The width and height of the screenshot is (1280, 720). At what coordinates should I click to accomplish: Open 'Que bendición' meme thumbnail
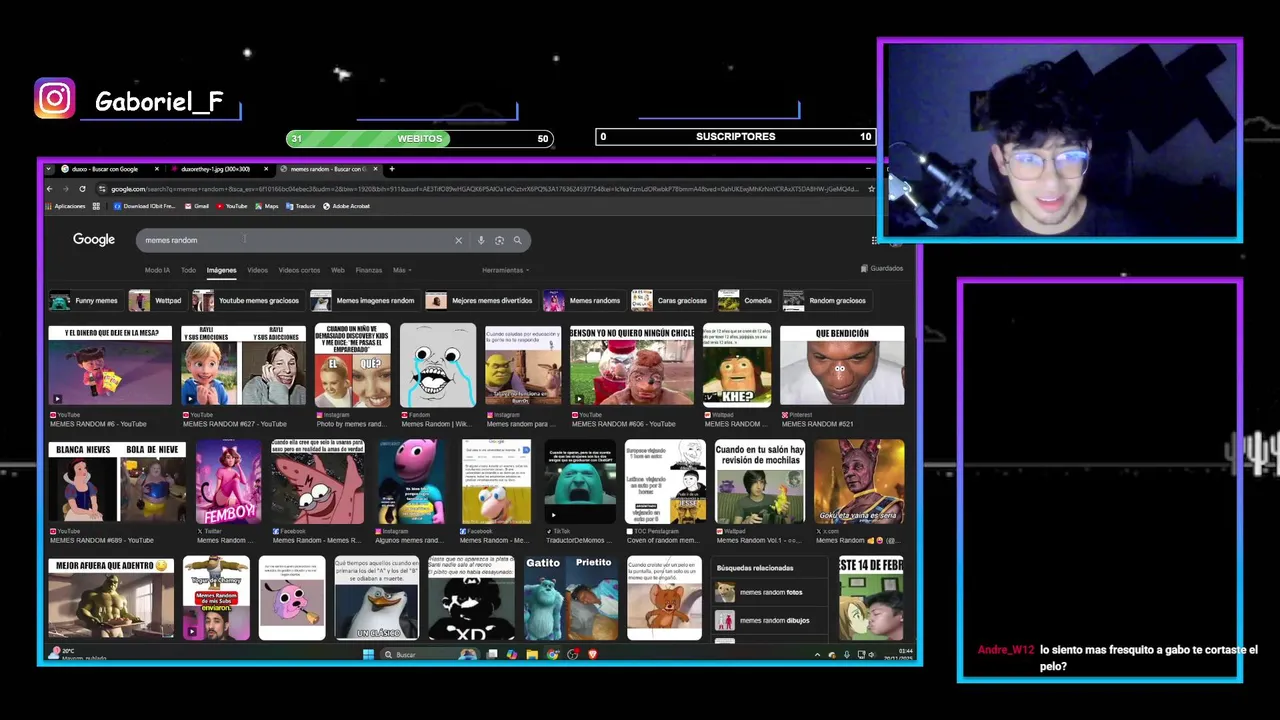842,365
